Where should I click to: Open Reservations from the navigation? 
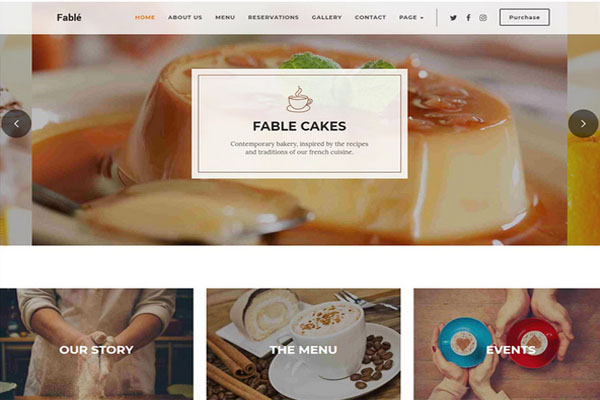click(x=273, y=18)
